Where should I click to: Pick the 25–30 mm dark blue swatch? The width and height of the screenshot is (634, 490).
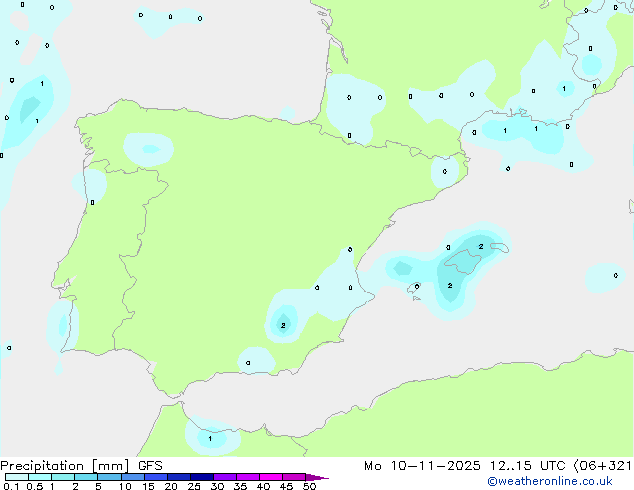pos(202,477)
